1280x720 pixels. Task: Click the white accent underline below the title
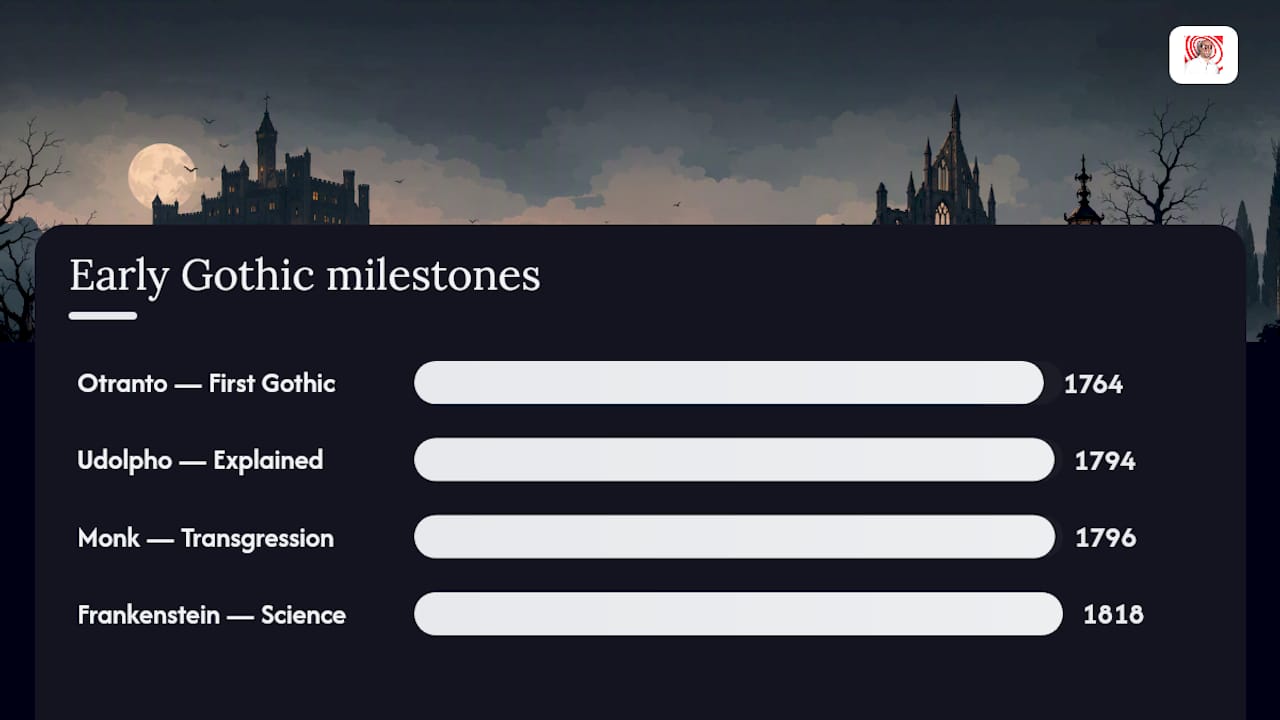[103, 316]
